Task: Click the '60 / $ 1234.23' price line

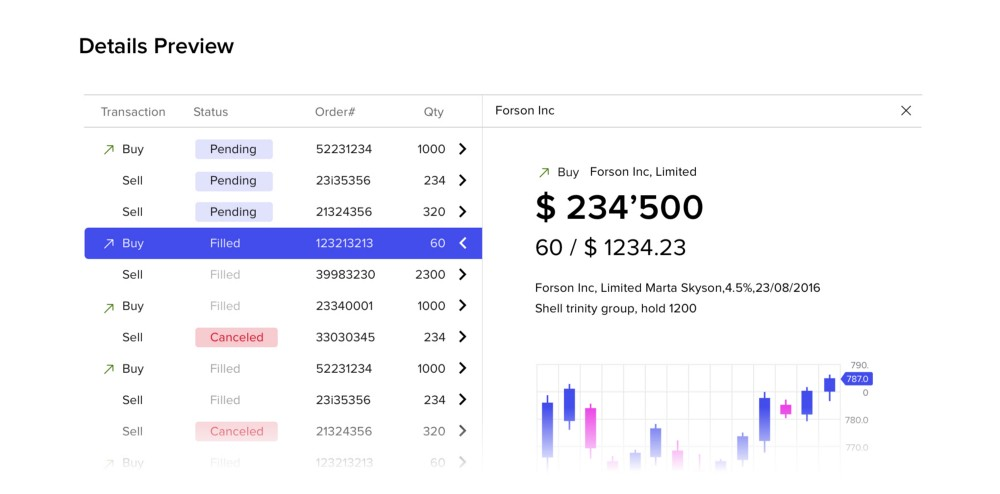Action: point(610,247)
